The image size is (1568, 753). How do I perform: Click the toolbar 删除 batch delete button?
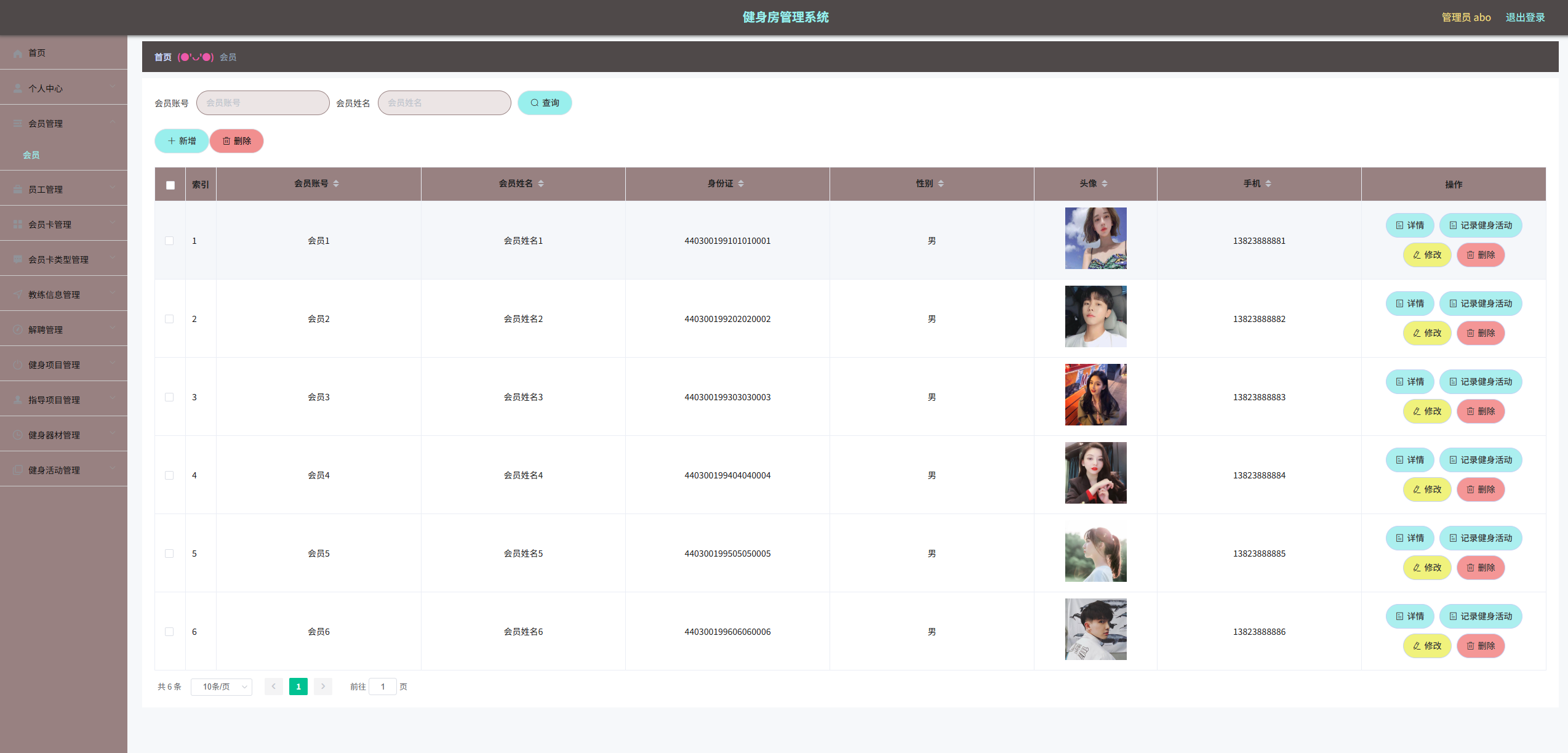pyautogui.click(x=237, y=141)
